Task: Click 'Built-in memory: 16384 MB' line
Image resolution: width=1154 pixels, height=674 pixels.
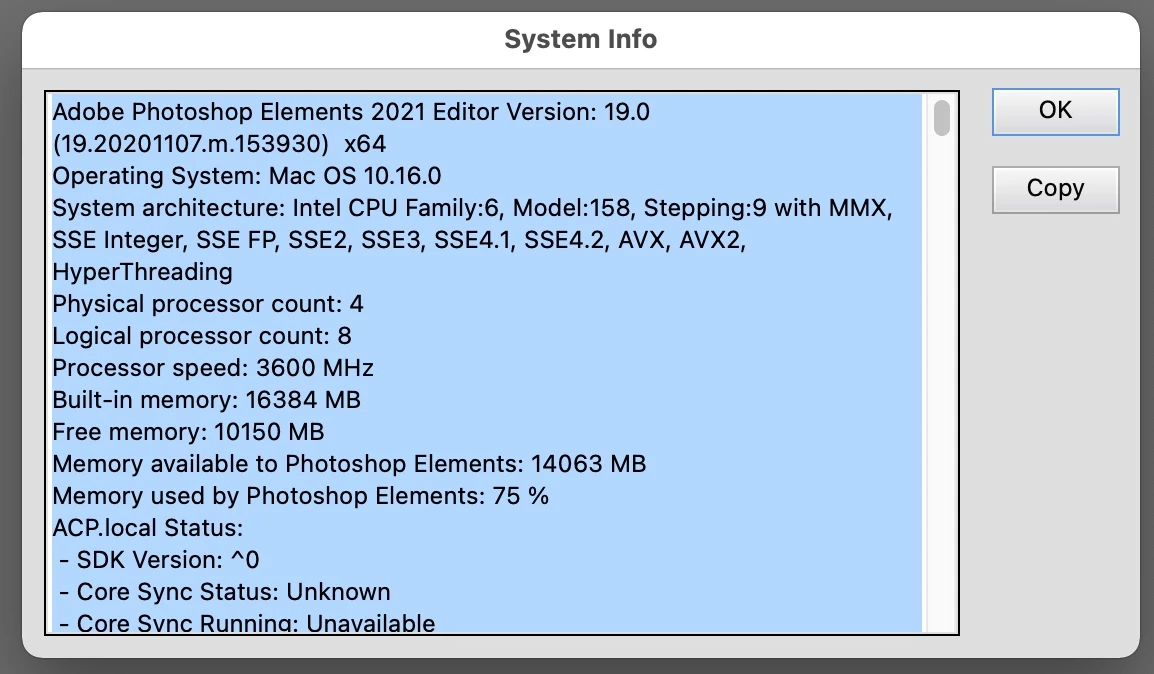Action: point(206,400)
